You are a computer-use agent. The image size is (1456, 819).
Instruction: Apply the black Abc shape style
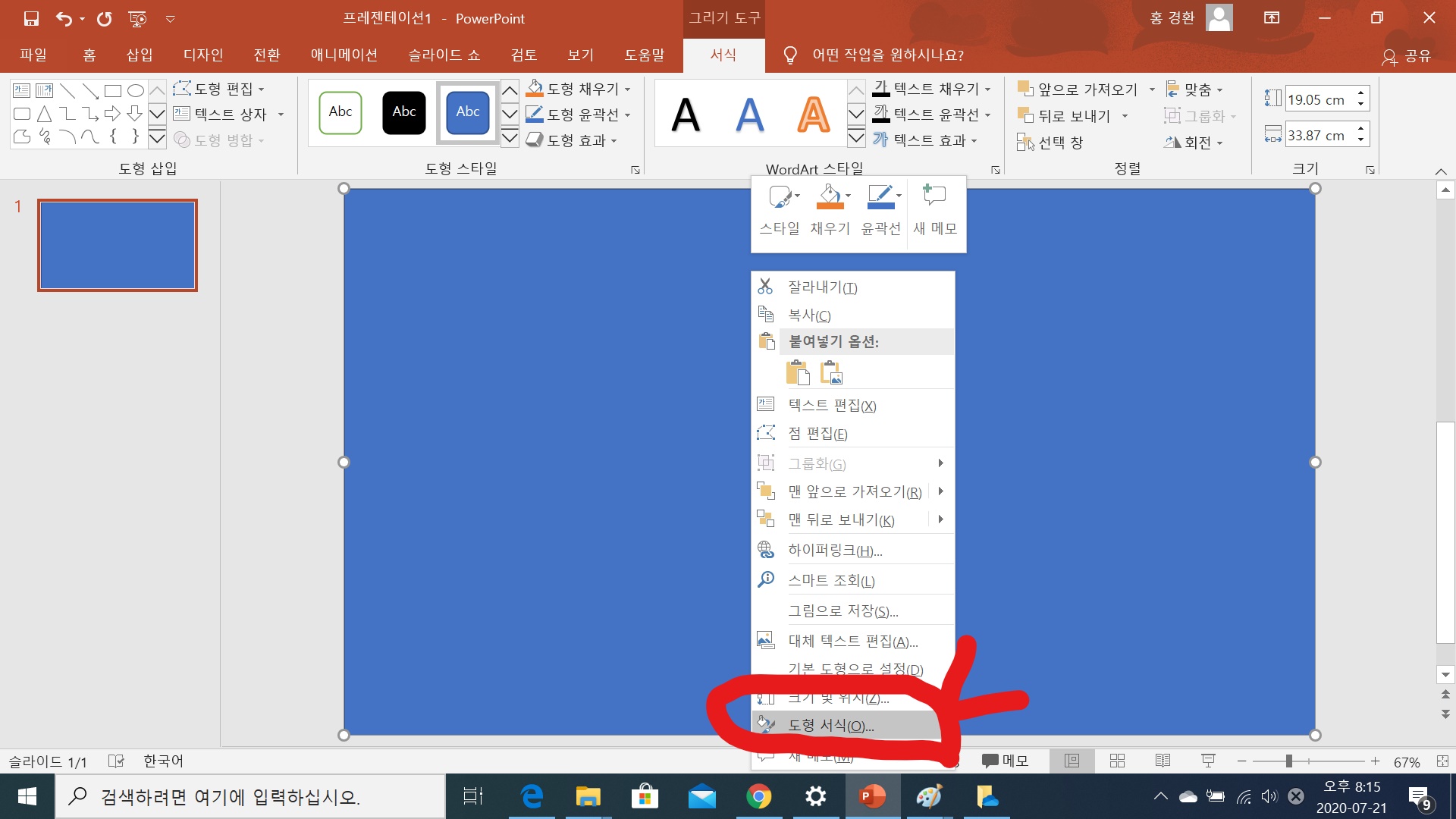coord(404,112)
